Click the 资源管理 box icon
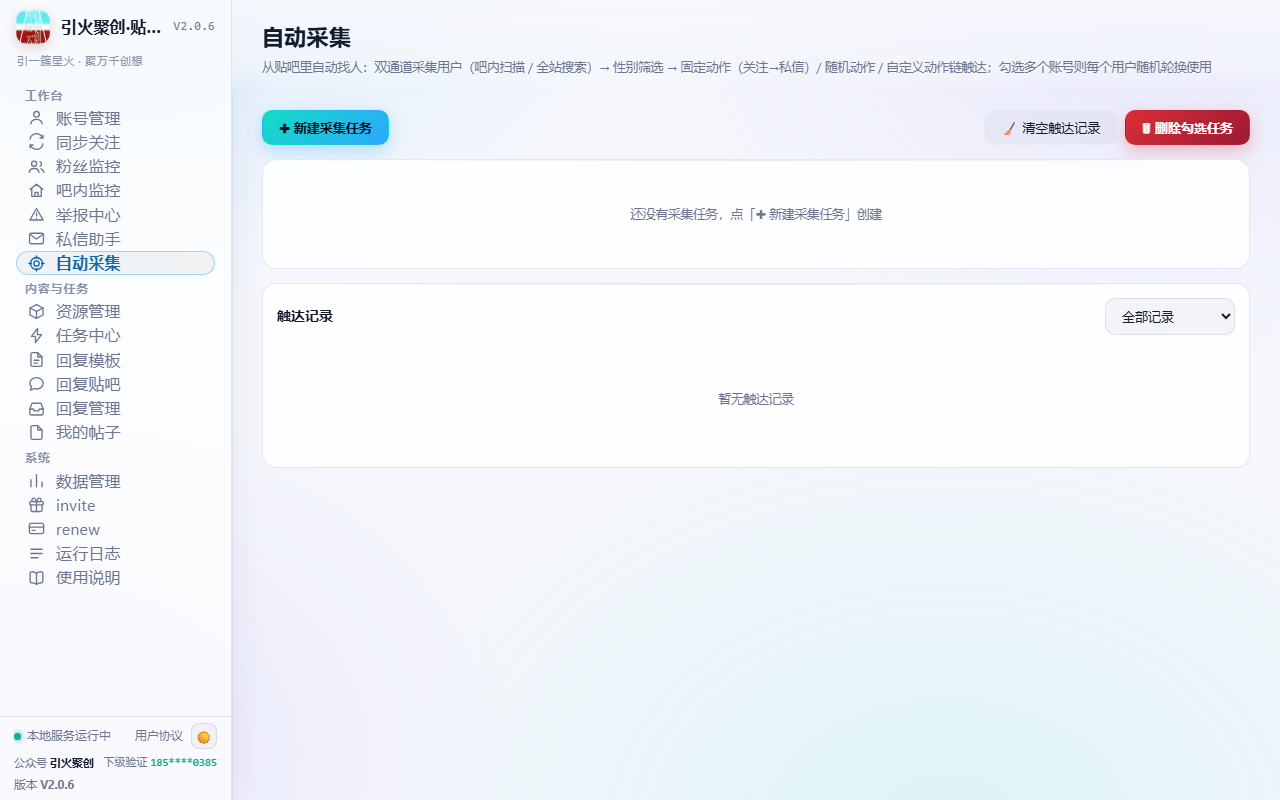This screenshot has height=800, width=1280. tap(37, 311)
